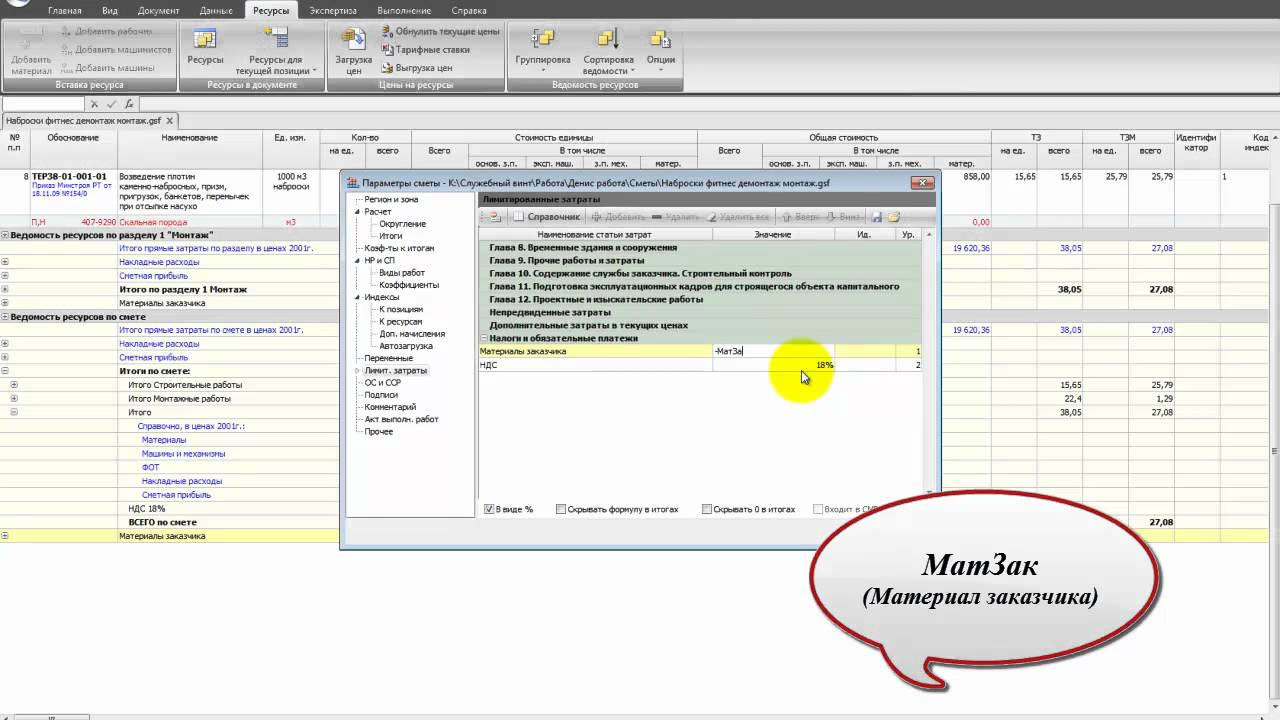The image size is (1280, 720).
Task: Toggle the В виде % checkbox
Action: coord(489,509)
